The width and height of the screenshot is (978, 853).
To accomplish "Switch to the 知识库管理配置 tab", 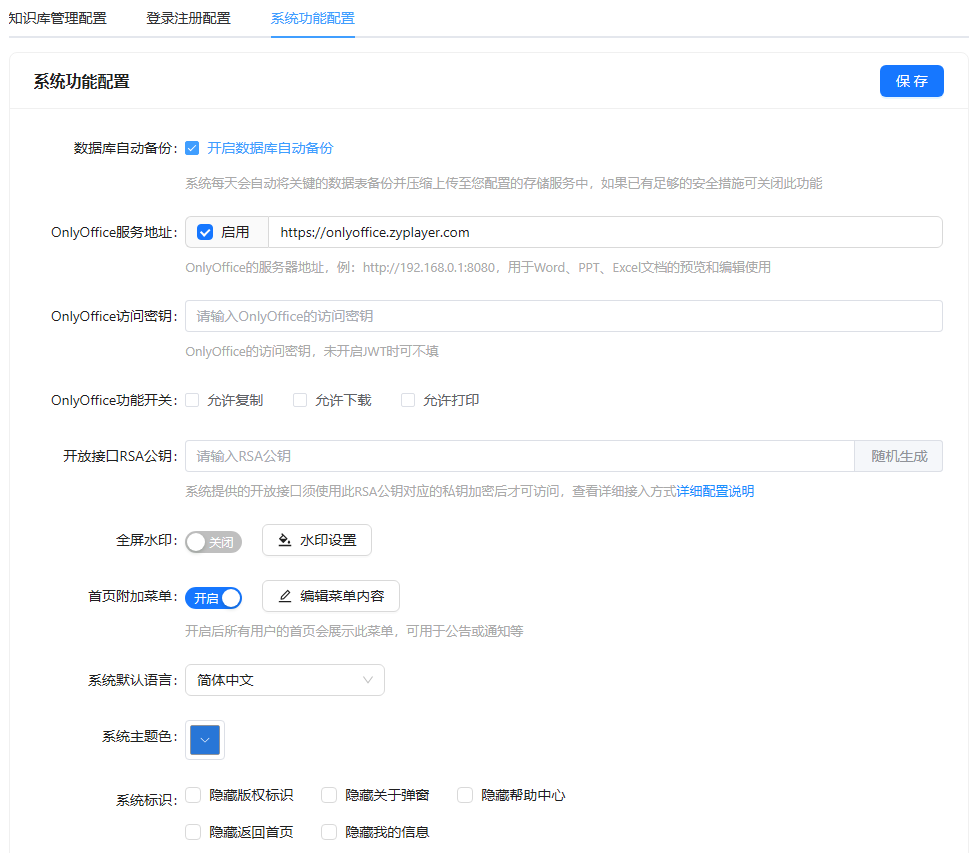I will pyautogui.click(x=57, y=18).
